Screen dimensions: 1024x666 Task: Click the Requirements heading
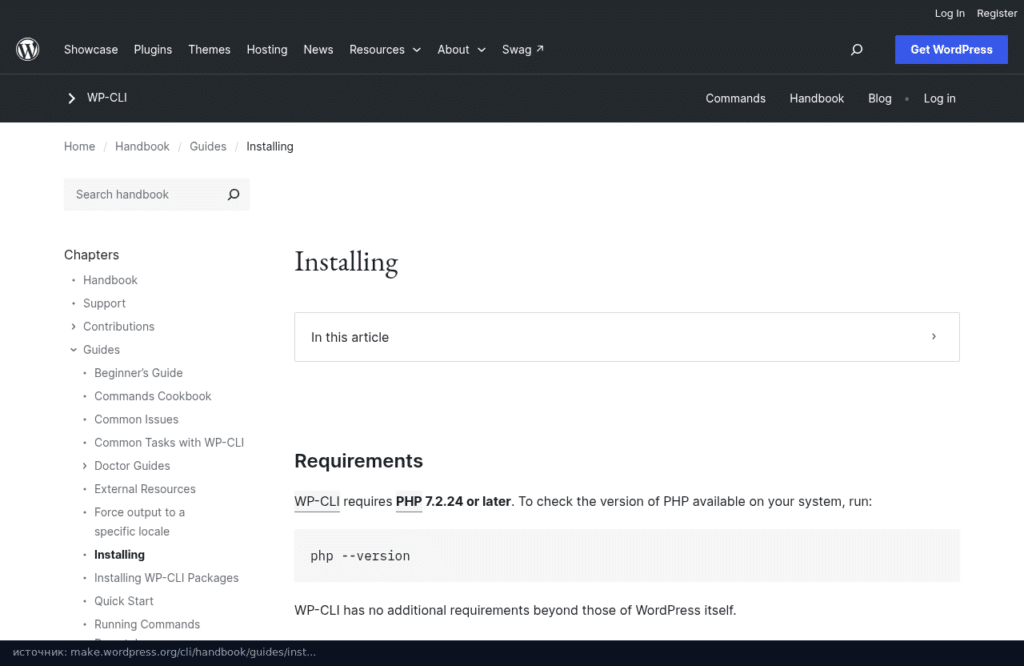[359, 461]
